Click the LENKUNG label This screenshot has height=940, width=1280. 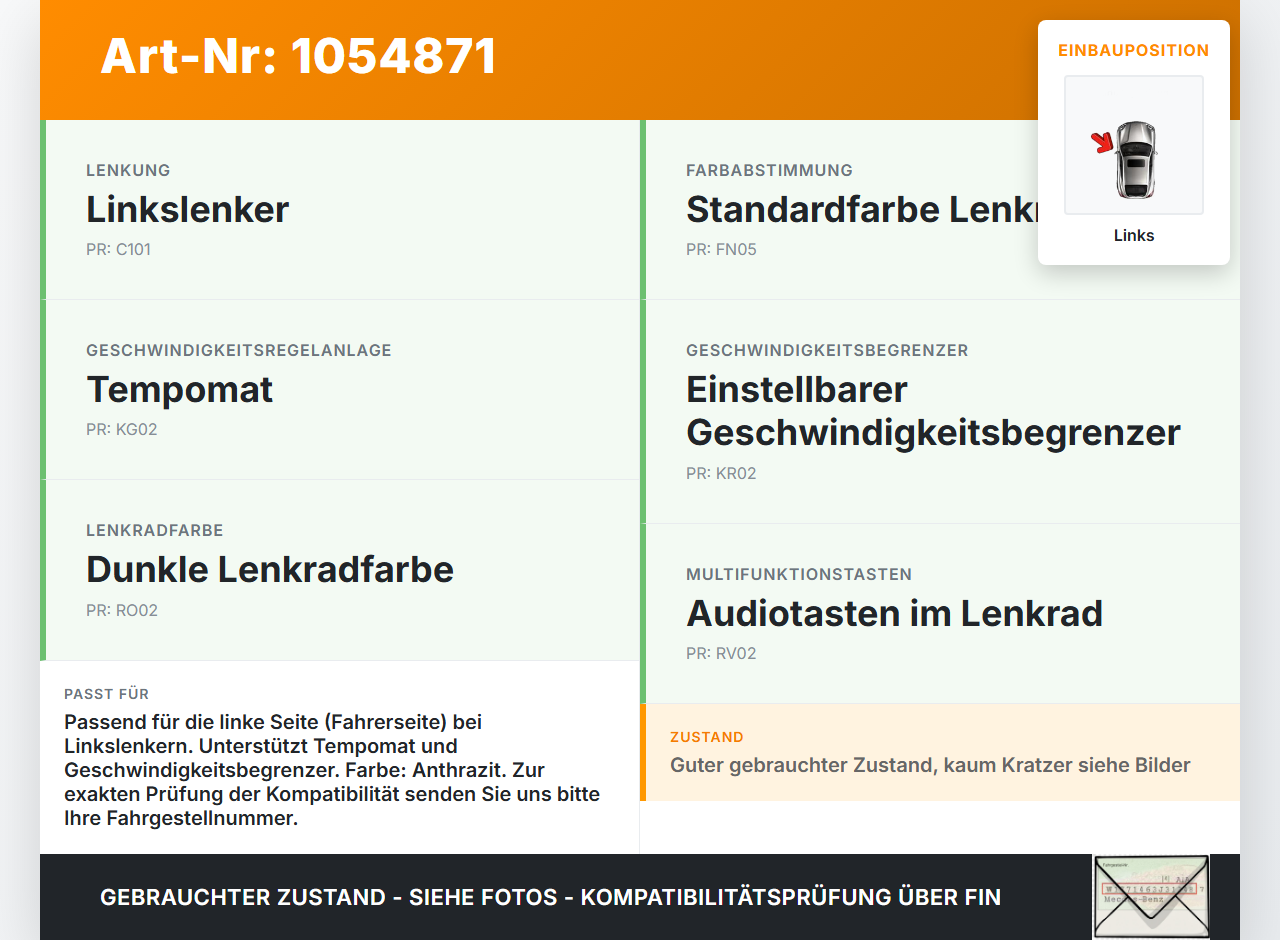(x=128, y=170)
